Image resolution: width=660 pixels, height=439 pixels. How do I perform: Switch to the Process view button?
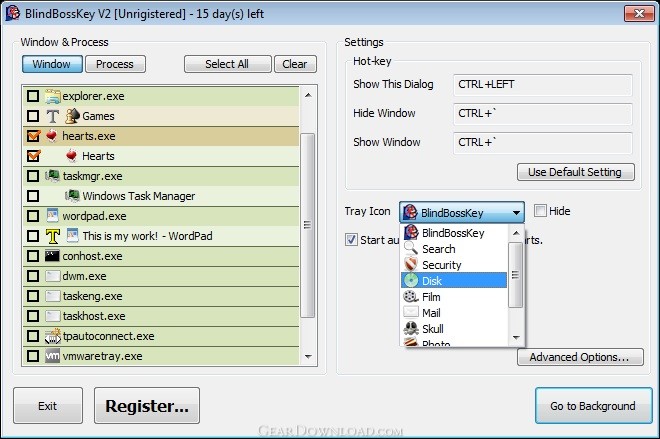[115, 64]
